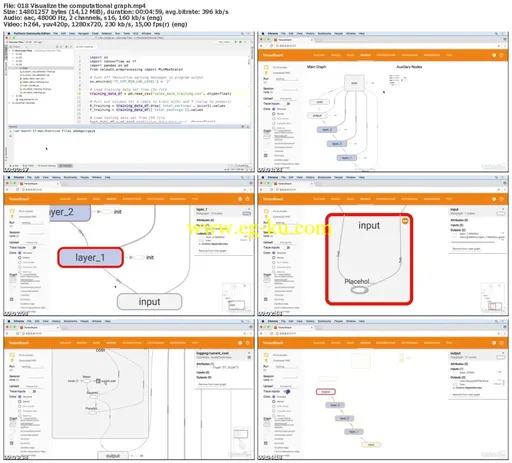Select Device radio in layer_1 zoomed frame
This screenshot has height=463, width=512.
tap(20, 258)
